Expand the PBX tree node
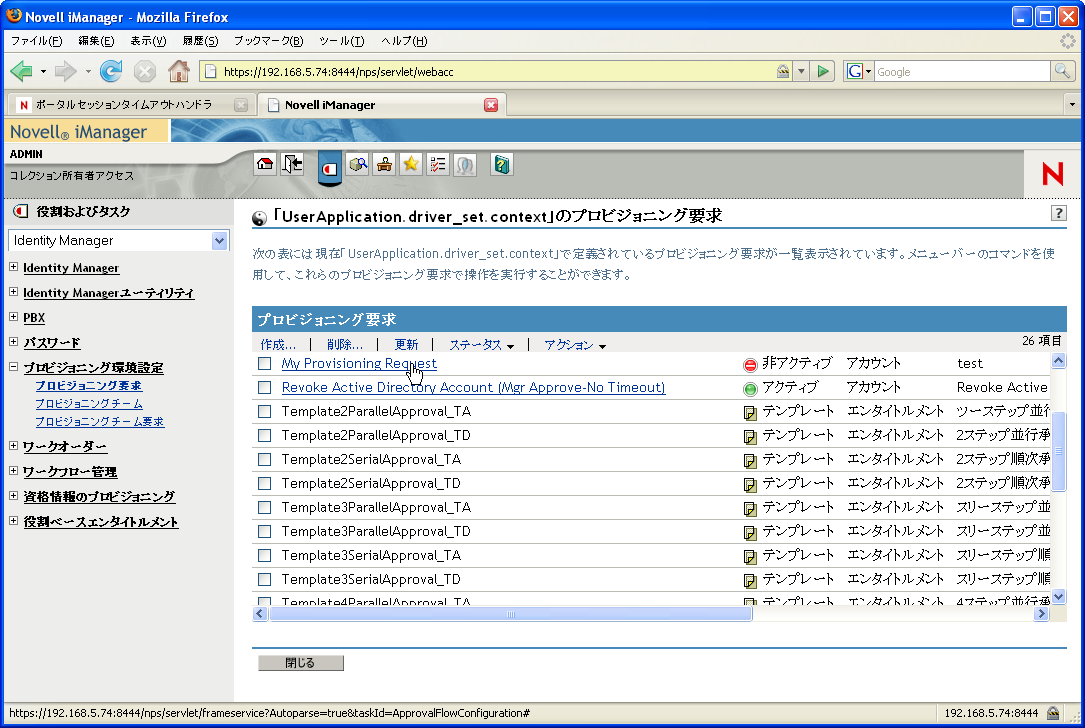This screenshot has height=728, width=1085. pos(13,316)
